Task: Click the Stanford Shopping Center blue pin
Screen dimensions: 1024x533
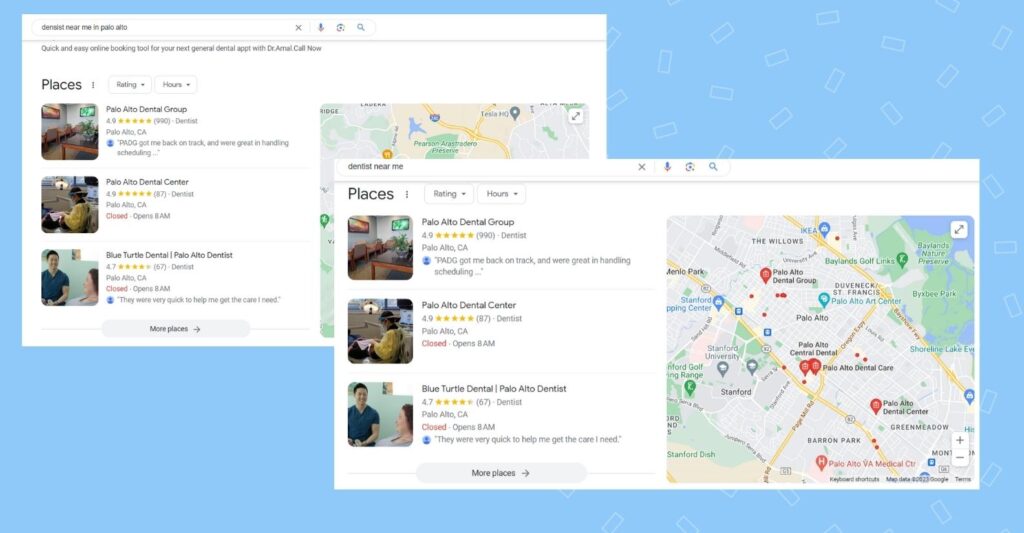Action: click(718, 302)
